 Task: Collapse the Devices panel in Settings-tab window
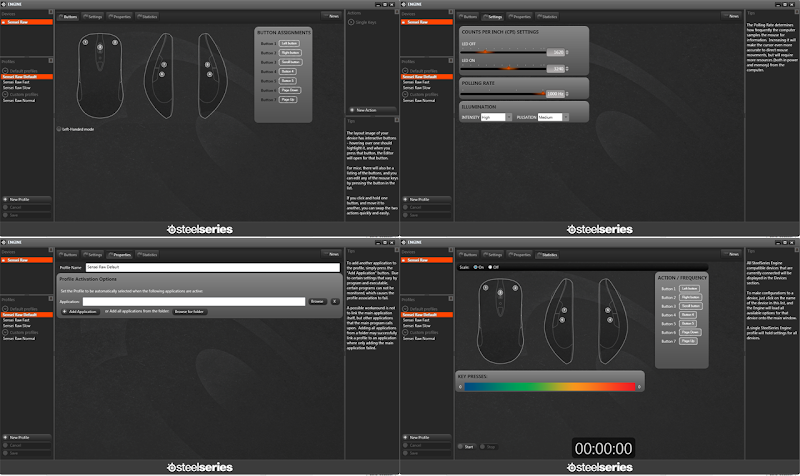451,12
